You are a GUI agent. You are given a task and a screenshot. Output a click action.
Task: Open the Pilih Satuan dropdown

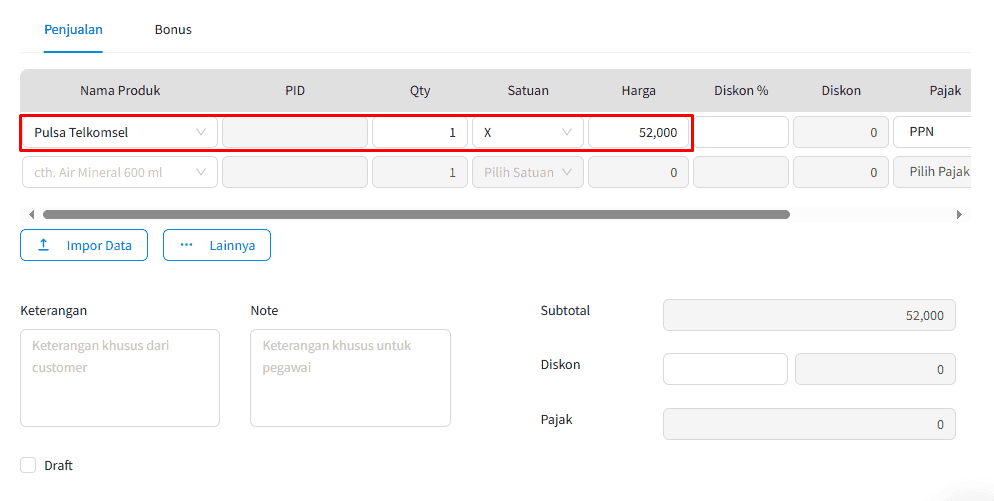point(527,172)
